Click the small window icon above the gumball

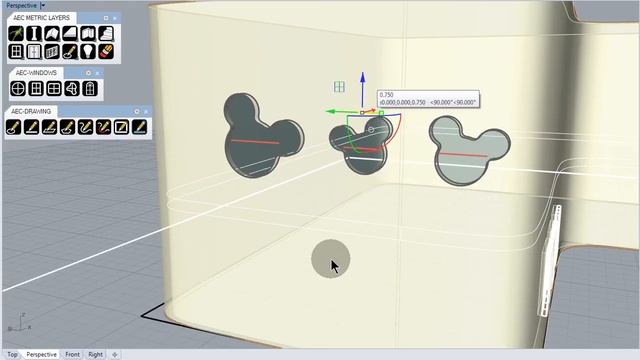pyautogui.click(x=339, y=87)
